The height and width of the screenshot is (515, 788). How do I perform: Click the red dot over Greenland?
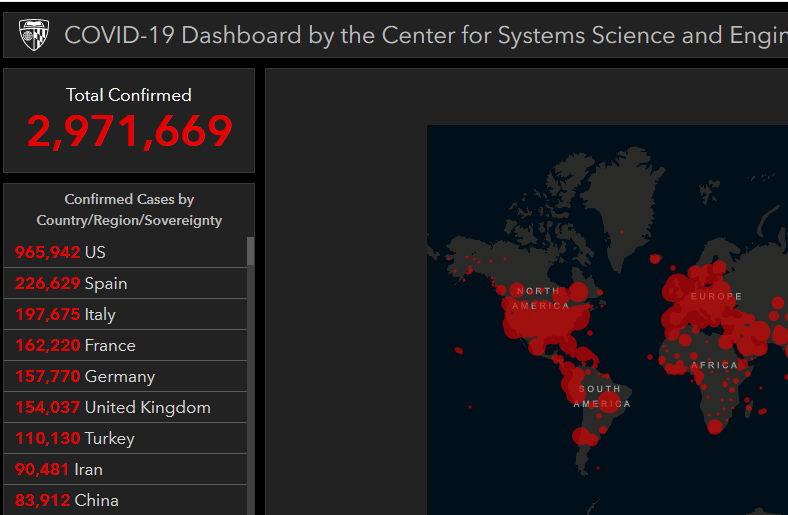pyautogui.click(x=622, y=232)
